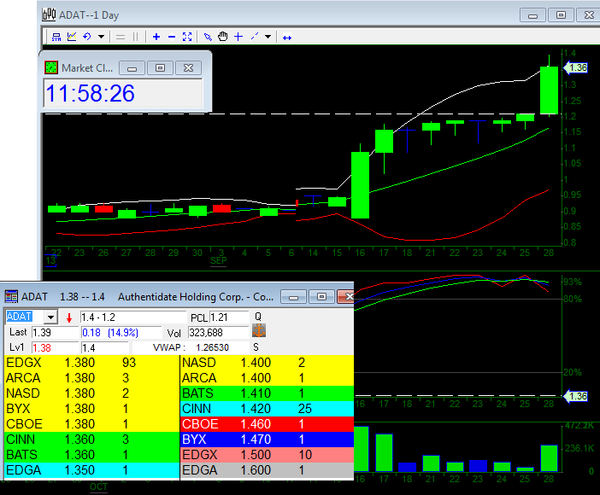Click the 1.36 price marker on chart axis
Screen dimensions: 600x495
[576, 68]
